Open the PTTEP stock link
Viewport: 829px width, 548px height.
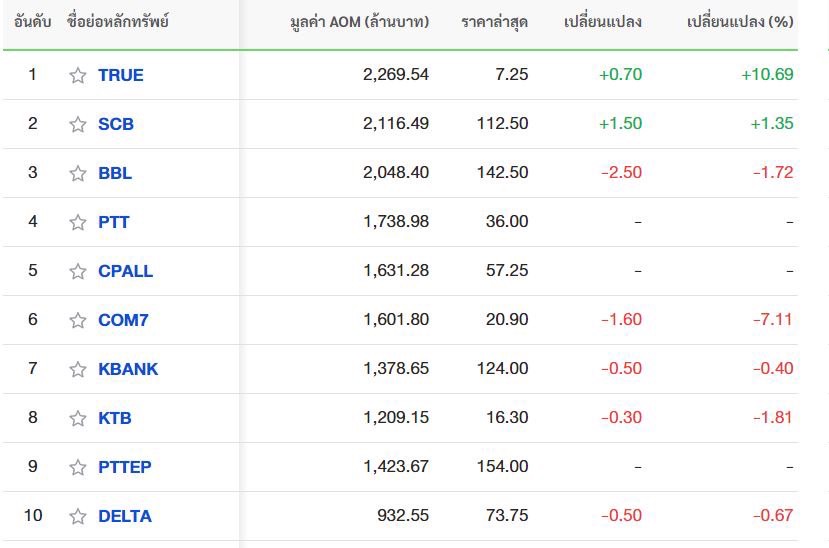point(125,467)
